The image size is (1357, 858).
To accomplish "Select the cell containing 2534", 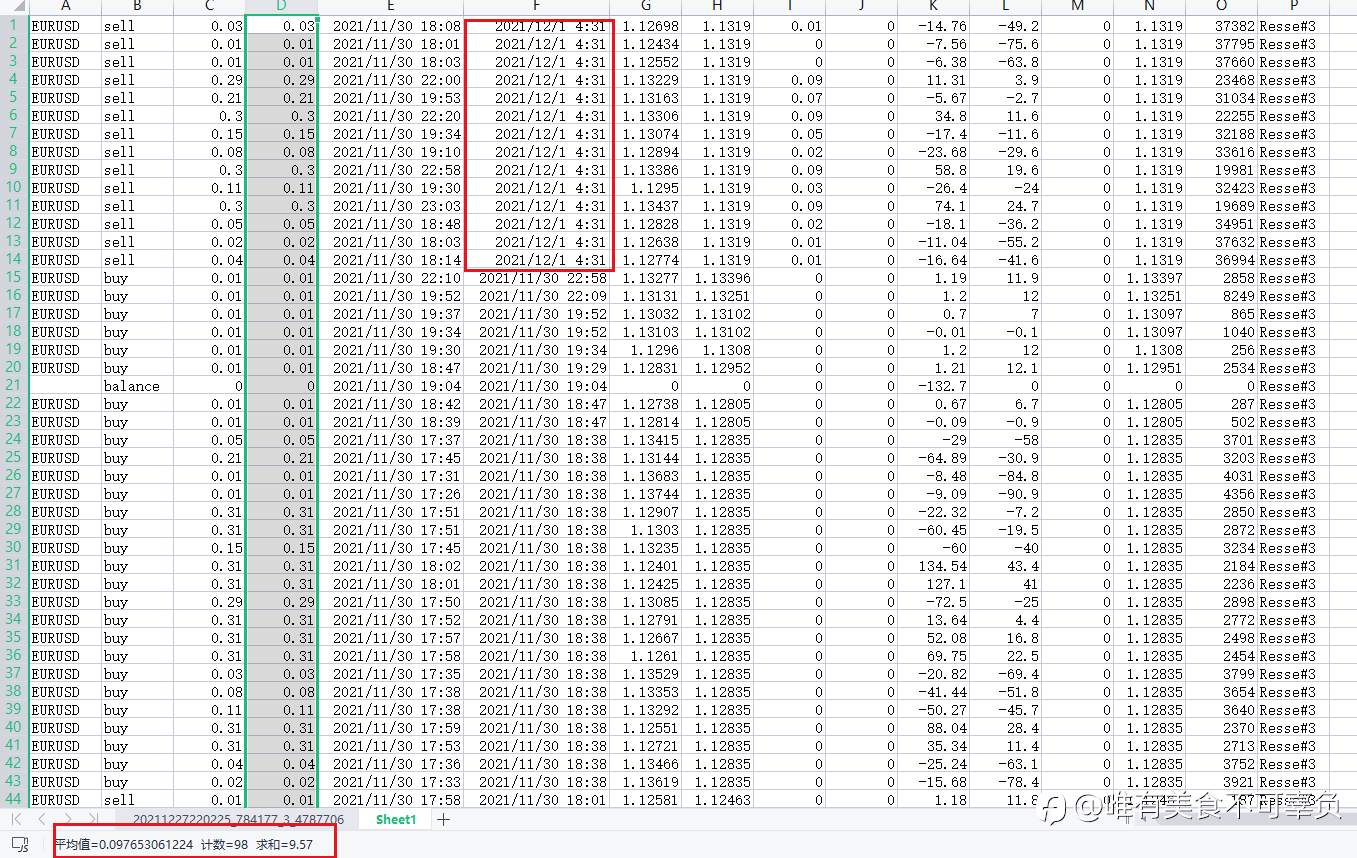I will (x=1222, y=368).
